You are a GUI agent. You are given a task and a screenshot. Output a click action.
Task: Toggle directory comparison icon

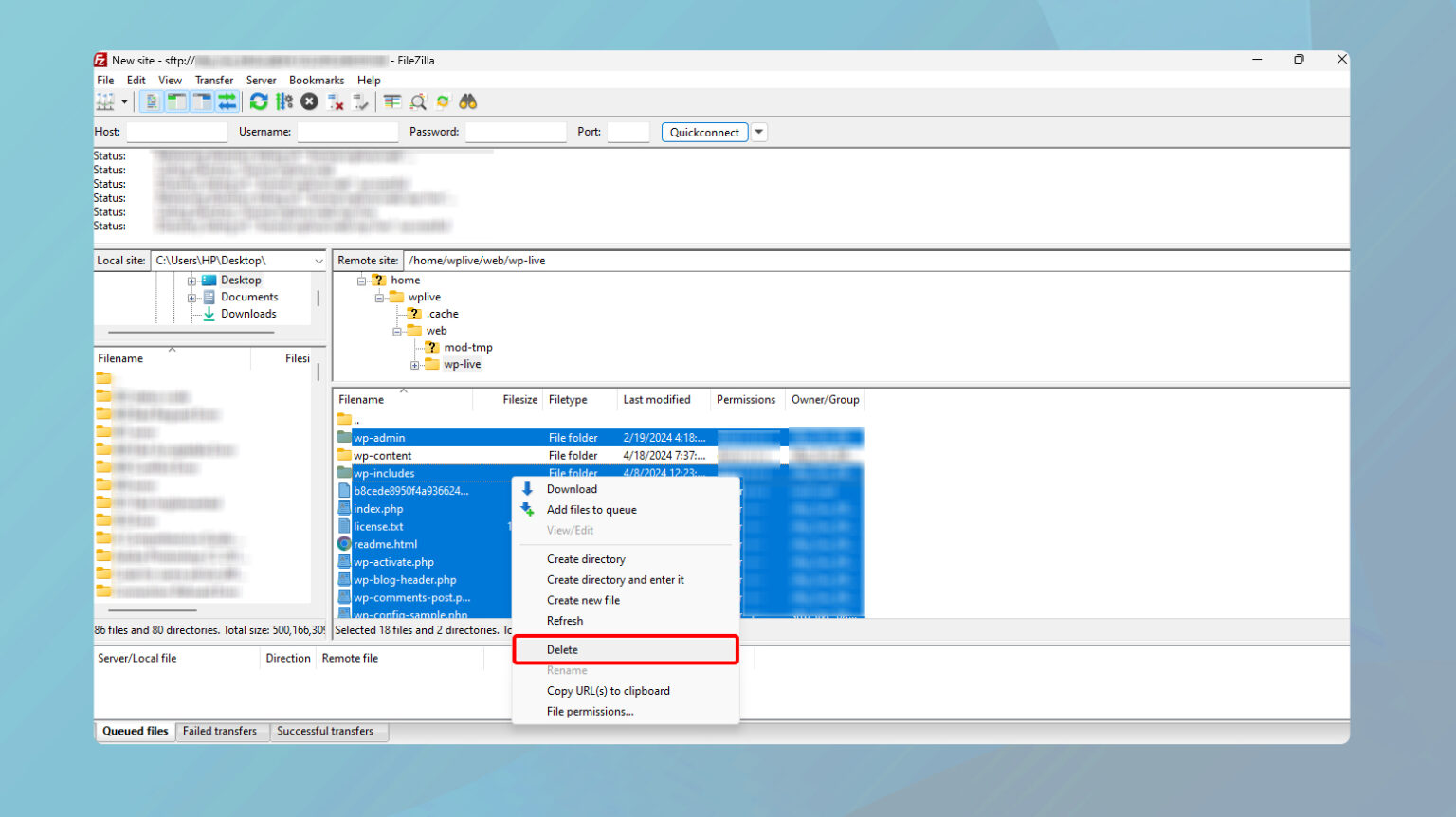click(417, 102)
